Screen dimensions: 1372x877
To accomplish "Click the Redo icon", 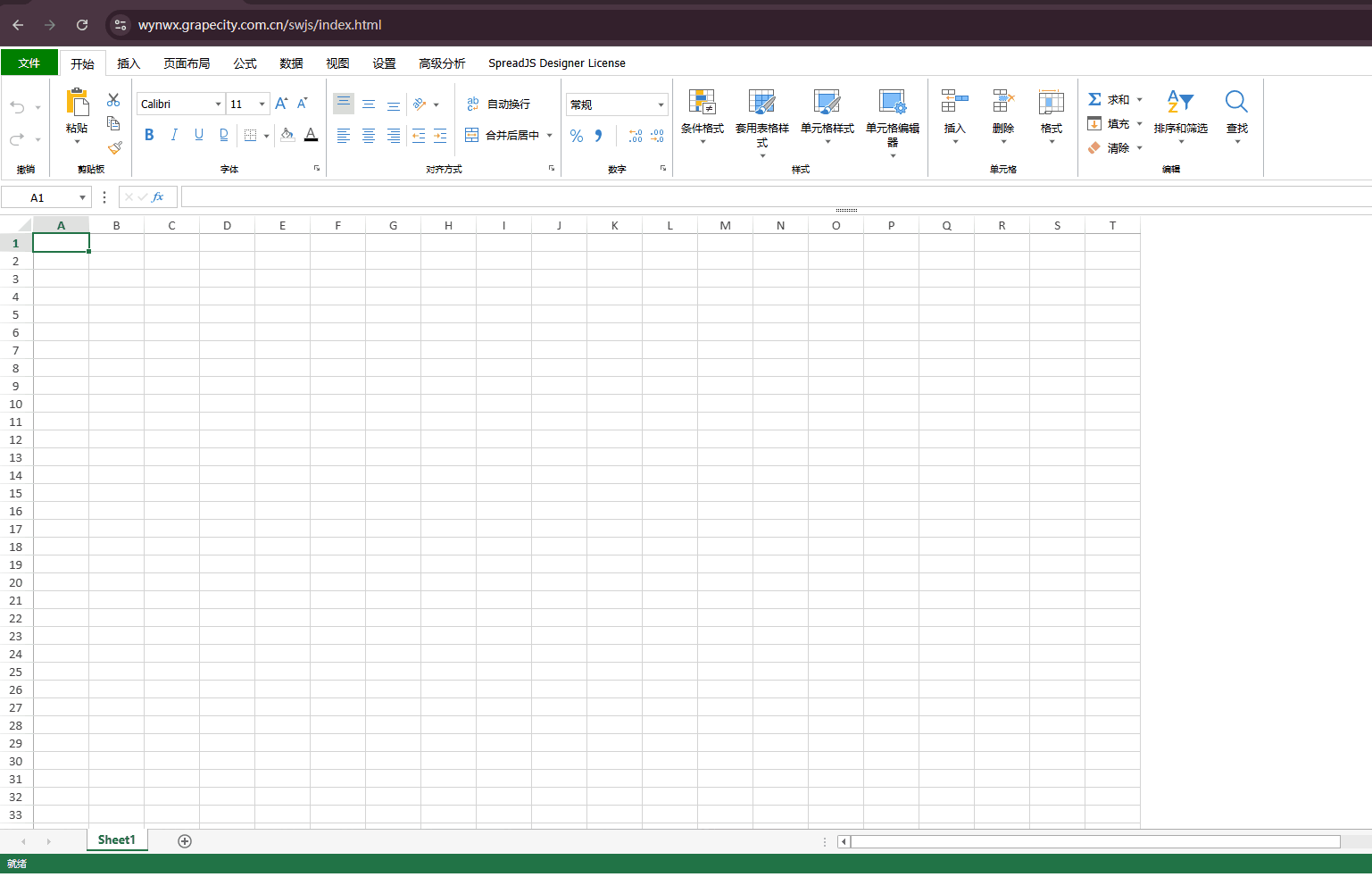I will coord(17,139).
